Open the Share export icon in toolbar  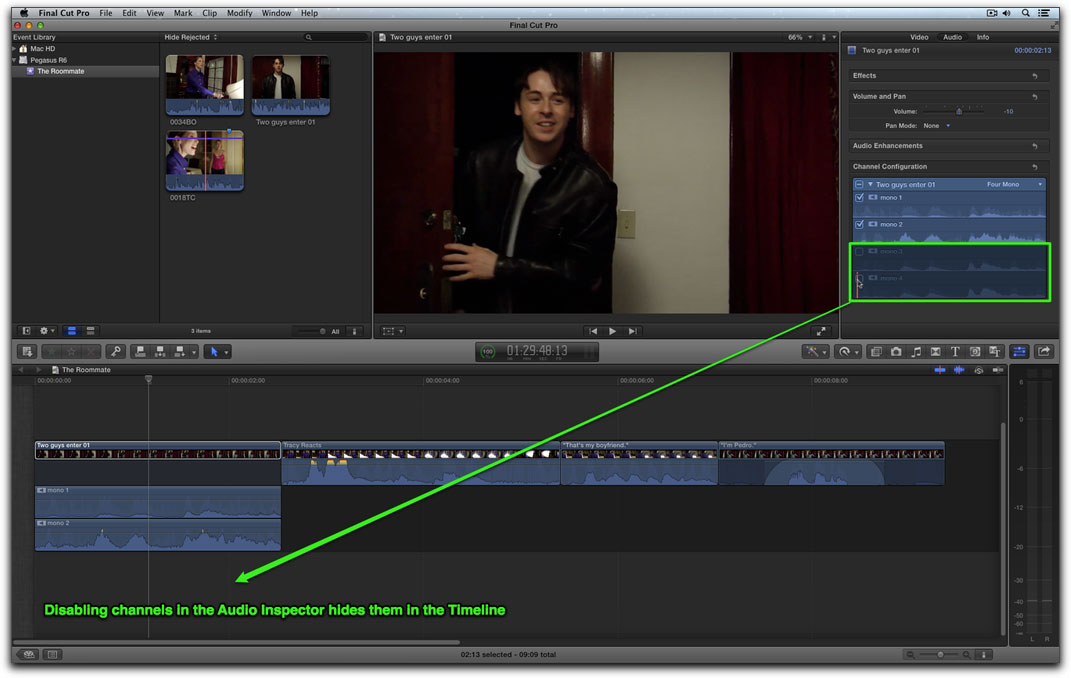1044,352
